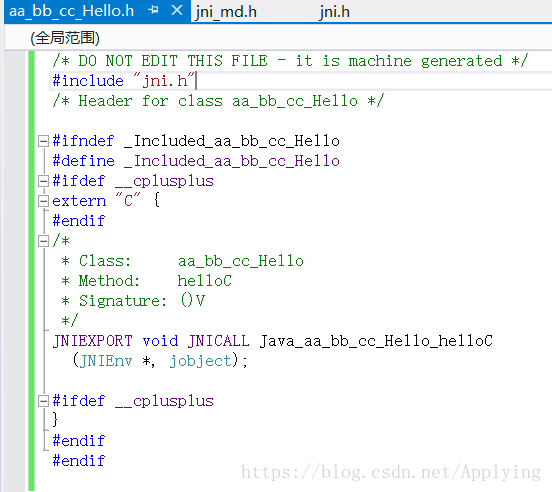Collapse the #ifndef _Included_aa_bb_cc_Hello block
Screen dimensions: 552x492
click(43, 141)
